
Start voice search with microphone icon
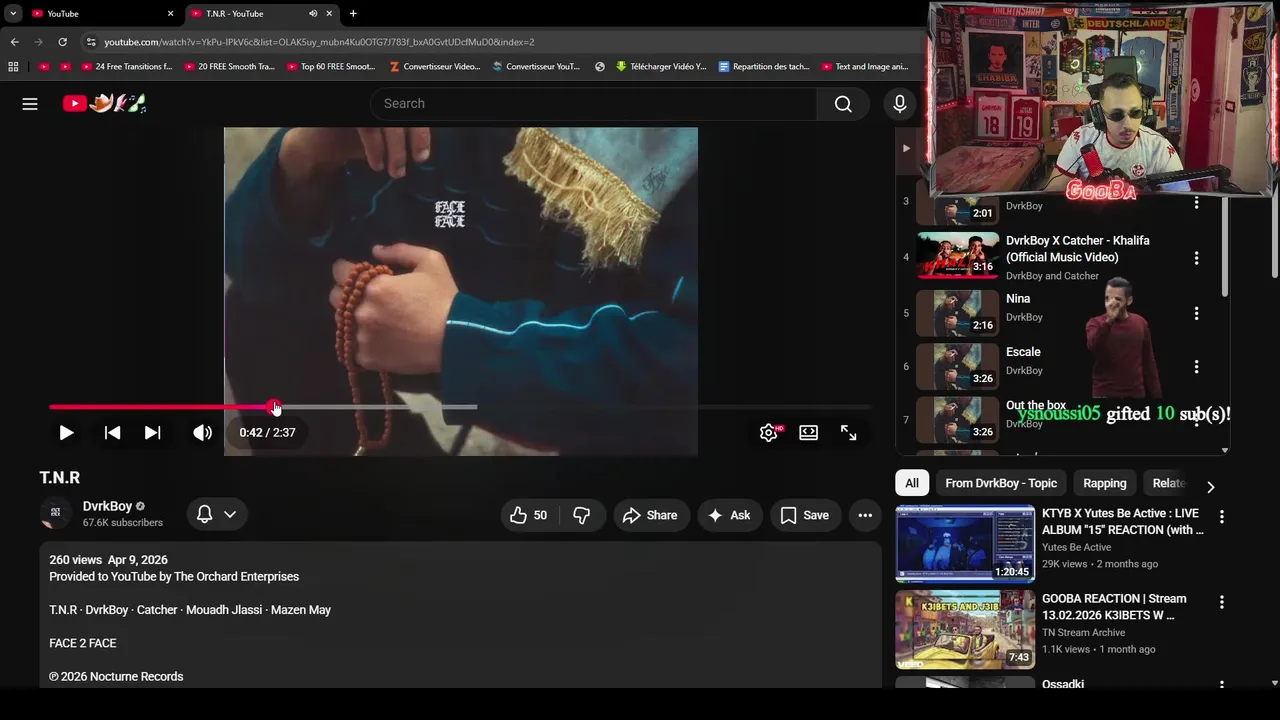tap(899, 104)
